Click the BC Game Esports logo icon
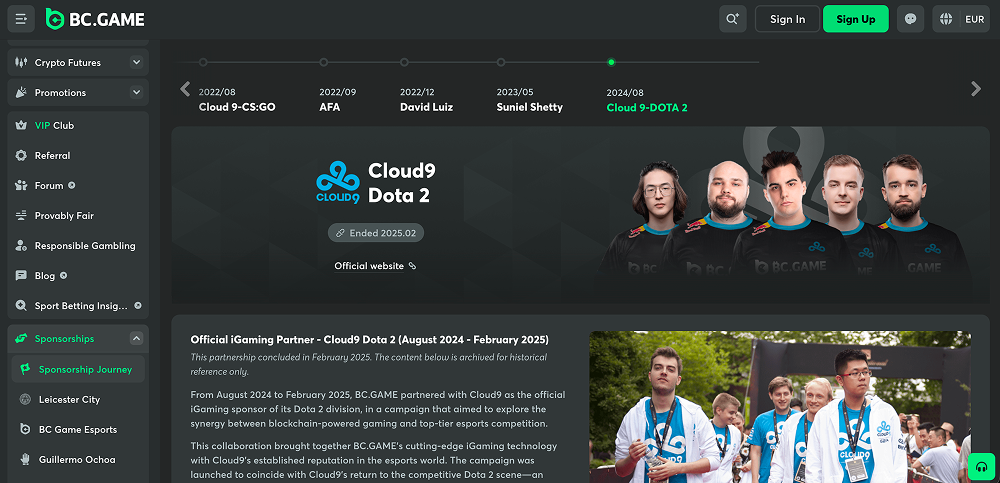The width and height of the screenshot is (1000, 483). (x=26, y=429)
